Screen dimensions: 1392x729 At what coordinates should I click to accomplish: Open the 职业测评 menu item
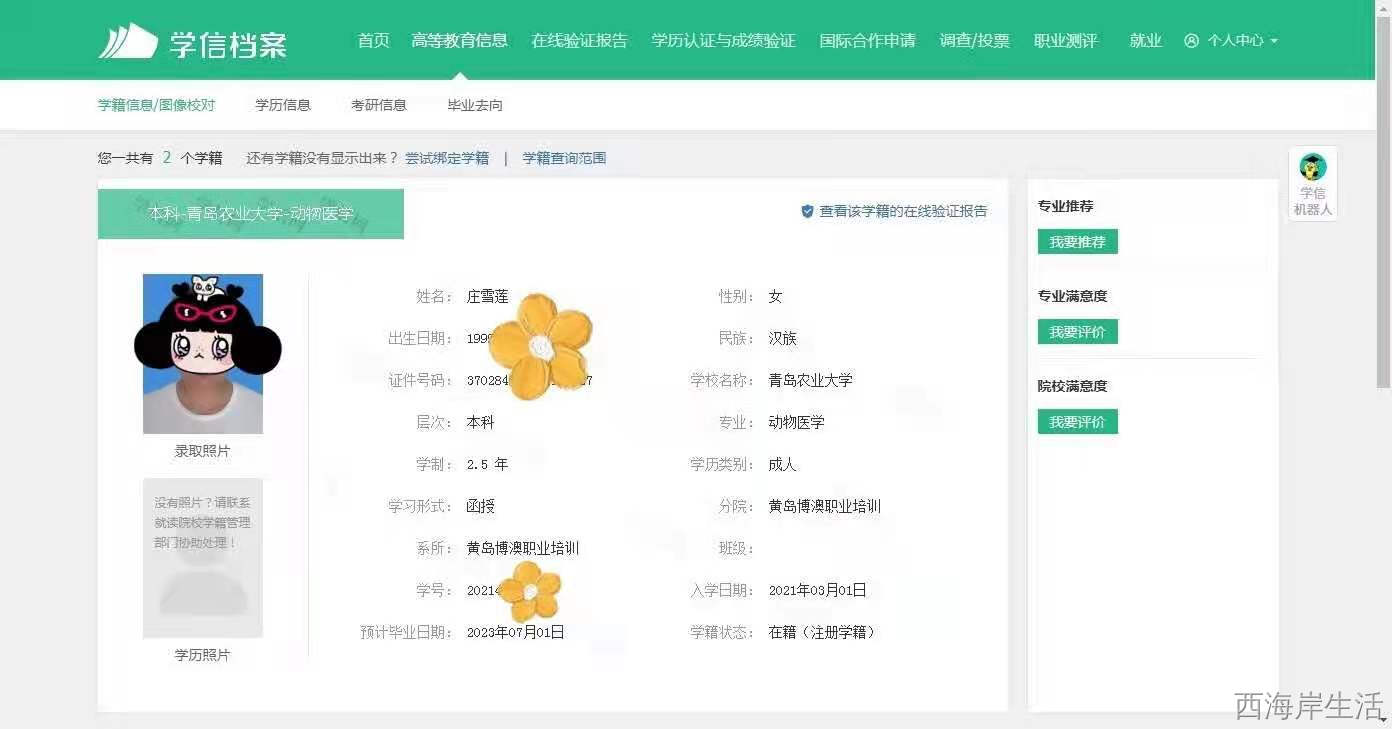[x=1065, y=41]
